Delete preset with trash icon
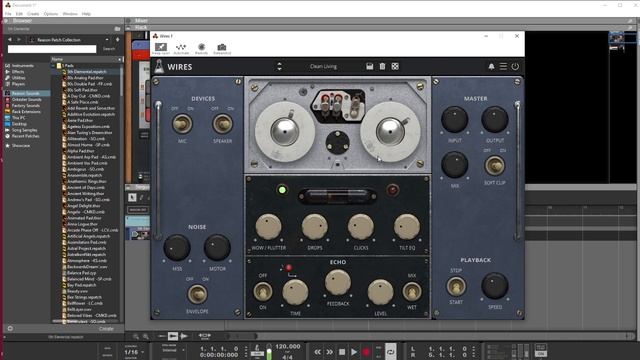The image size is (640, 360). (382, 66)
